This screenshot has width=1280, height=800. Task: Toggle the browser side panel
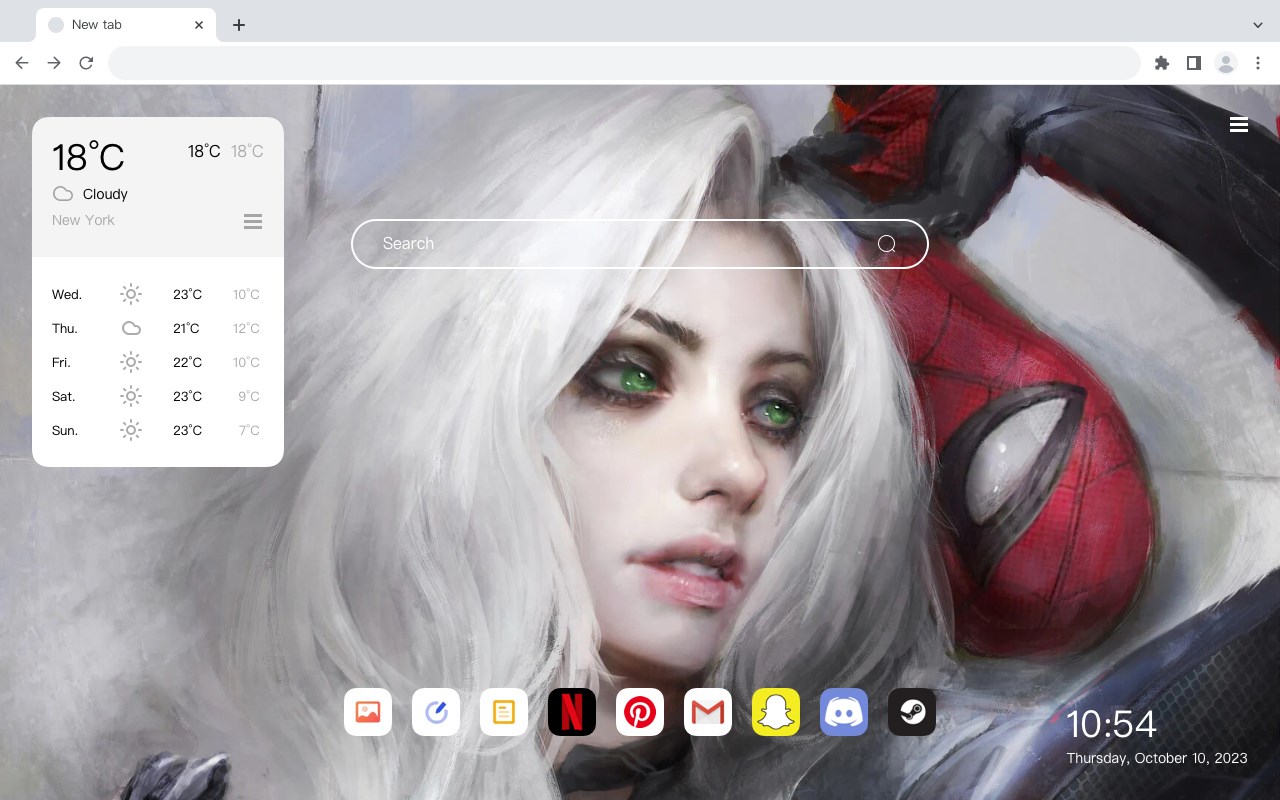pos(1193,63)
